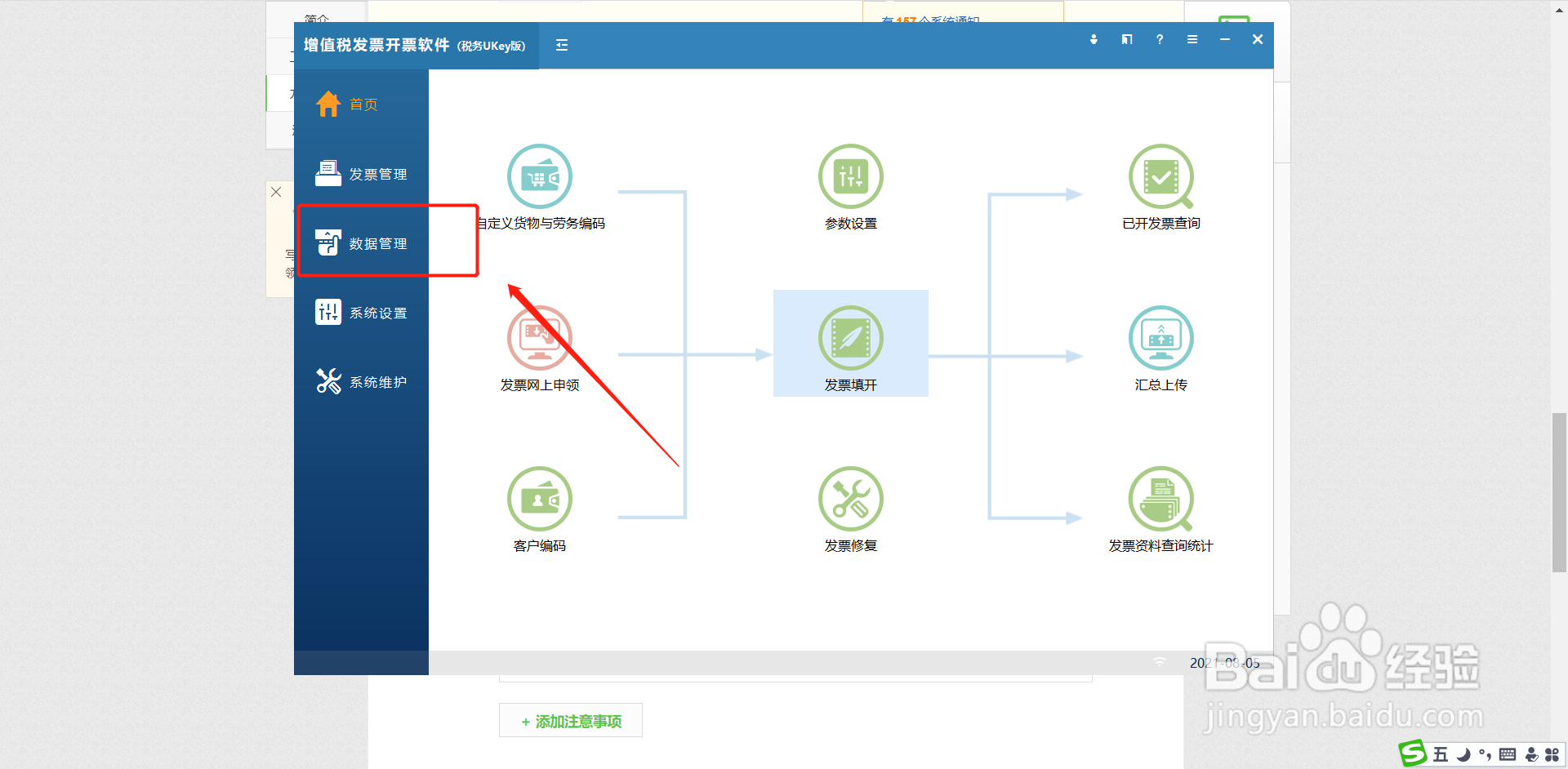Open 自定义货物与劳务编码 icon
Image resolution: width=1568 pixels, height=769 pixels.
tap(540, 176)
